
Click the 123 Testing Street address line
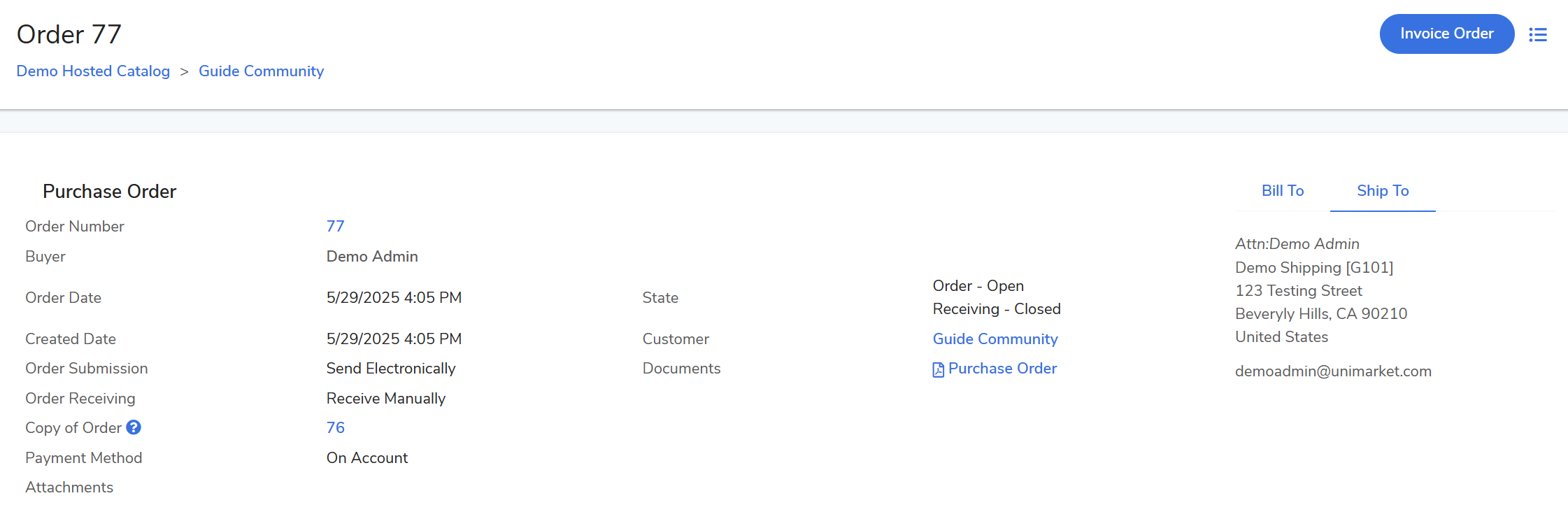click(x=1298, y=291)
